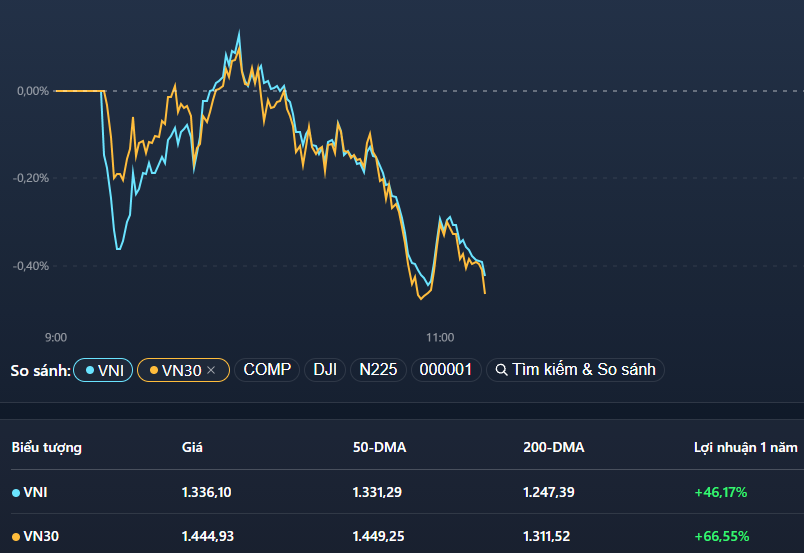The image size is (804, 553).
Task: Open the VN30 symbol in the table row
Action: coord(41,537)
